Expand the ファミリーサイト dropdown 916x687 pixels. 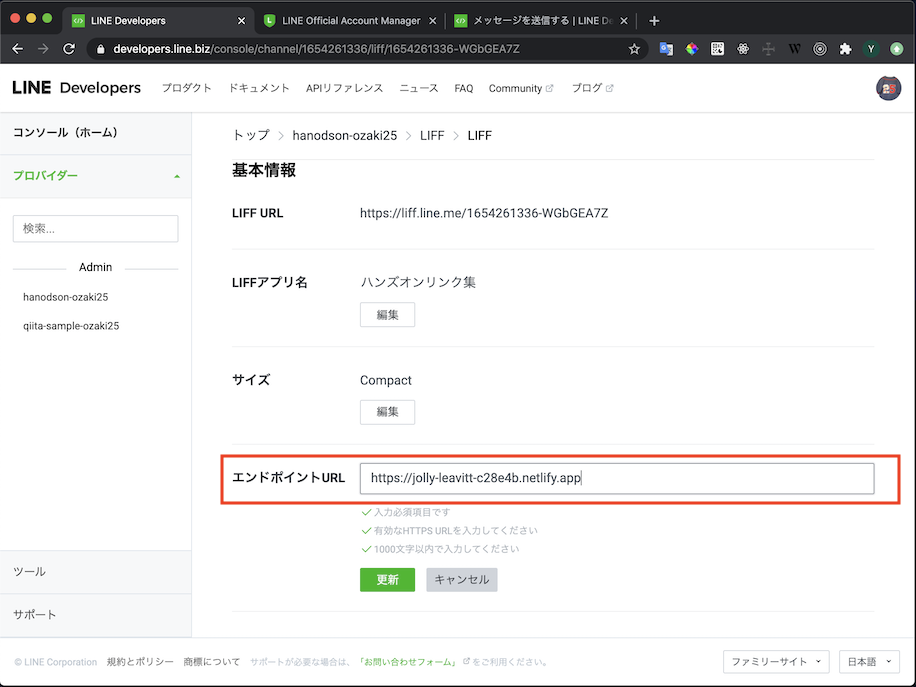click(776, 662)
